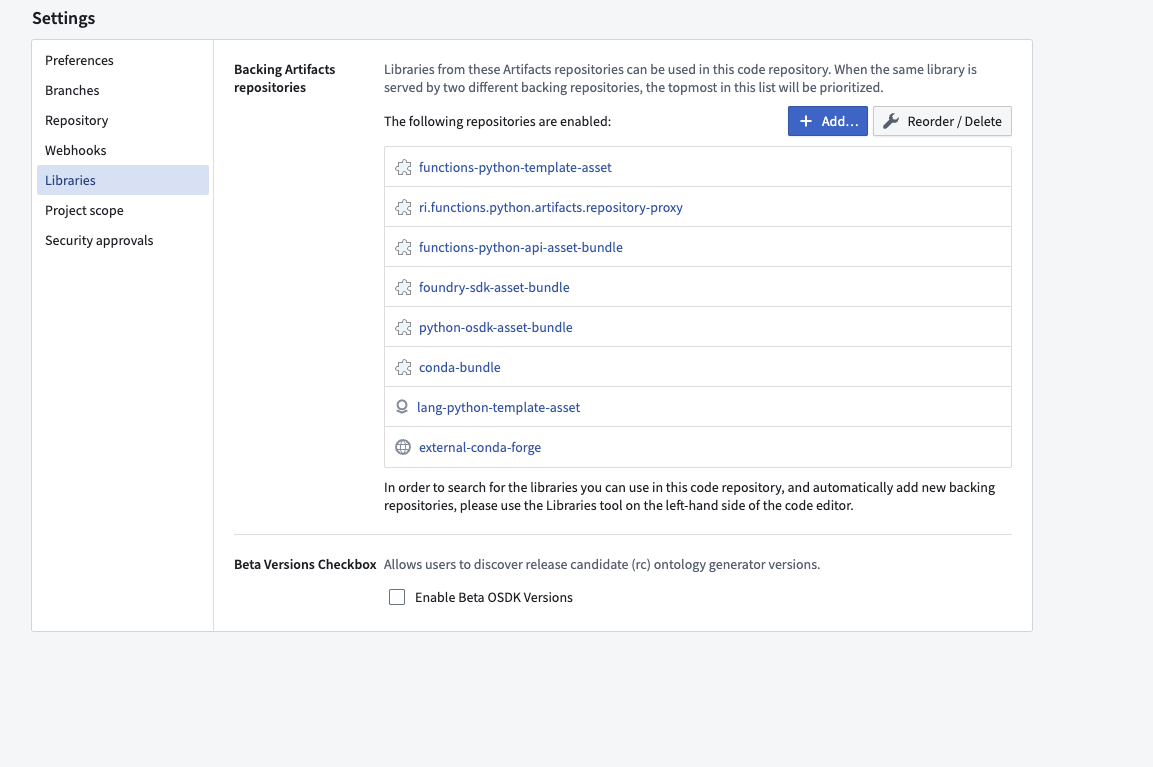The height and width of the screenshot is (767, 1153).
Task: Open the functions-python-api-asset-bundle link
Action: [x=521, y=247]
